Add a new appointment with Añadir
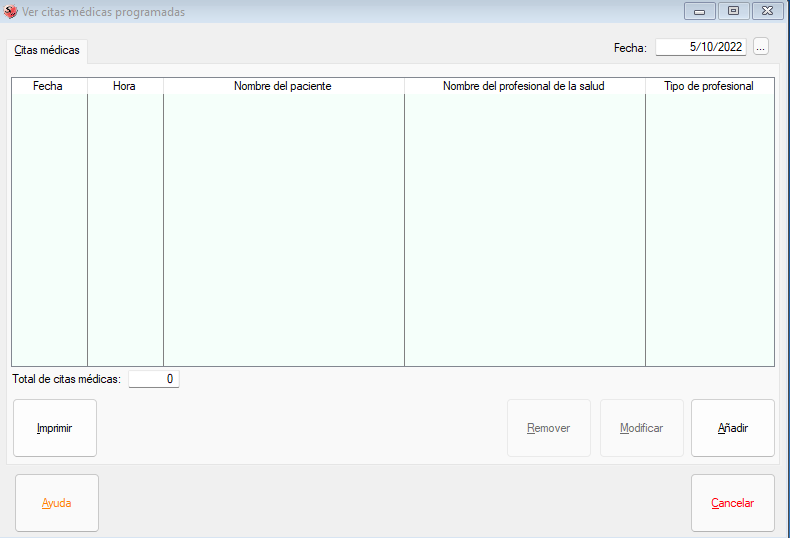Screen dimensions: 790x538 tap(732, 428)
